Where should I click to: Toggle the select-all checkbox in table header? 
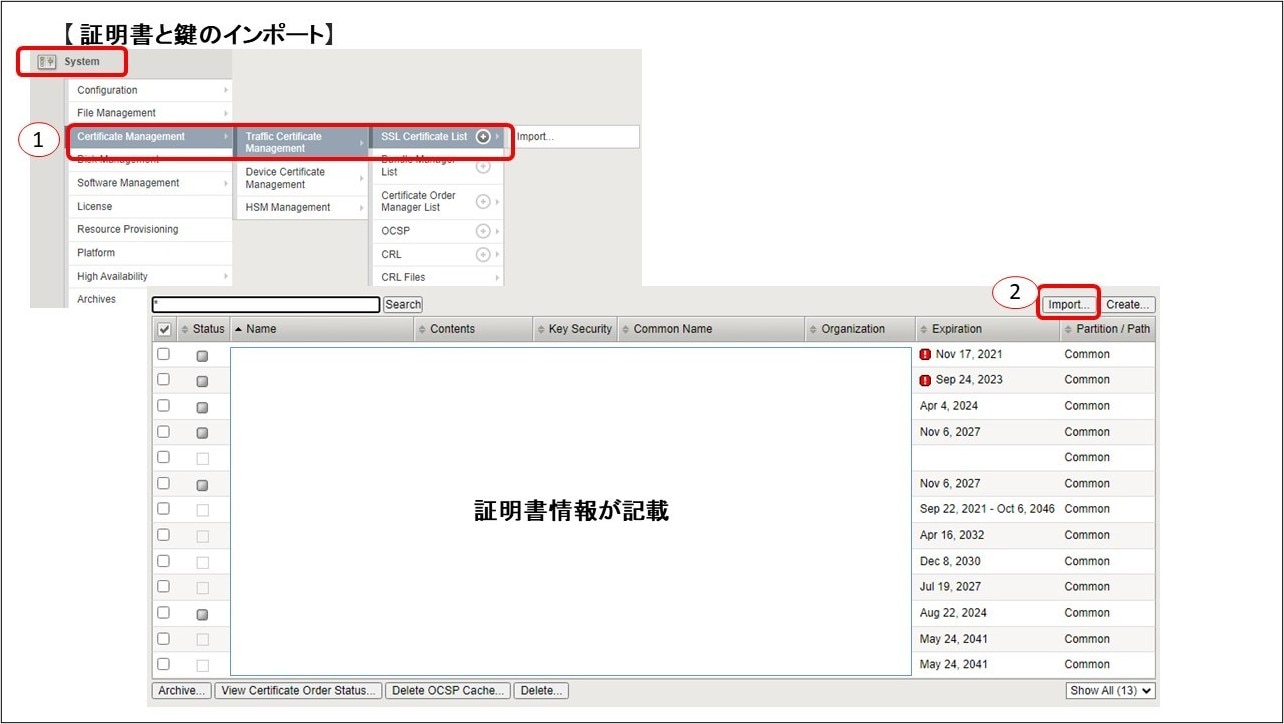[x=164, y=329]
